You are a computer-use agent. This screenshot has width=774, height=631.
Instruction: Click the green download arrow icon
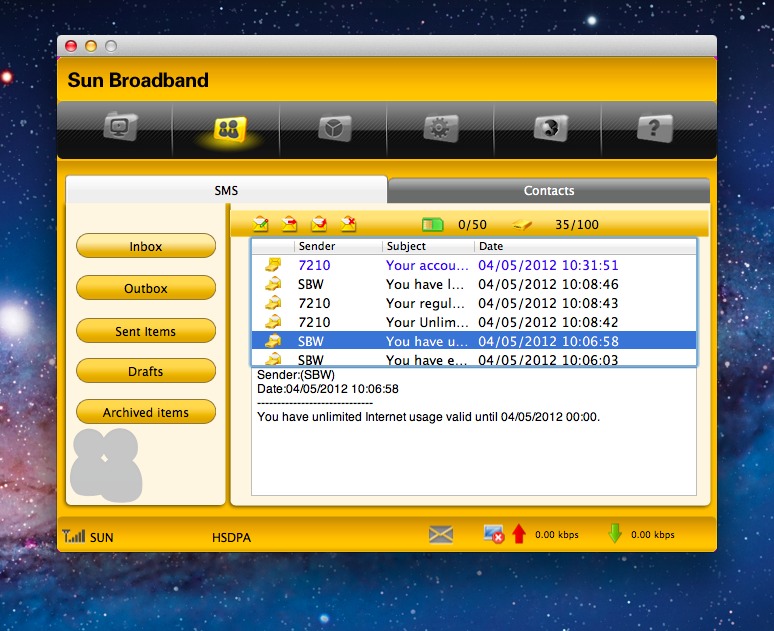[615, 534]
